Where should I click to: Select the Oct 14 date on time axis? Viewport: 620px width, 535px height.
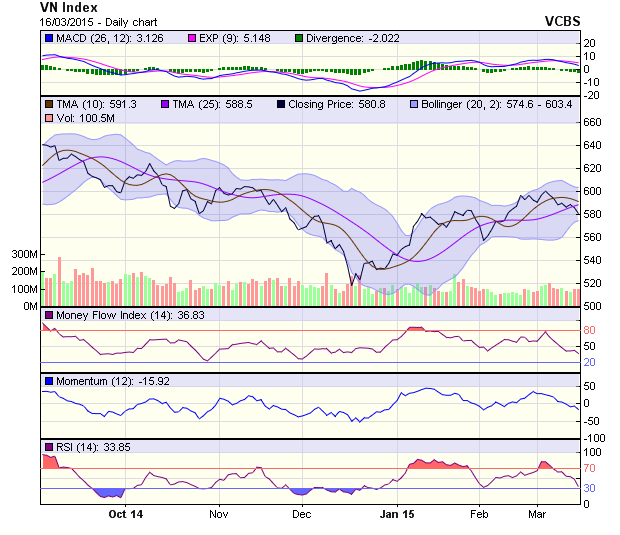(126, 514)
